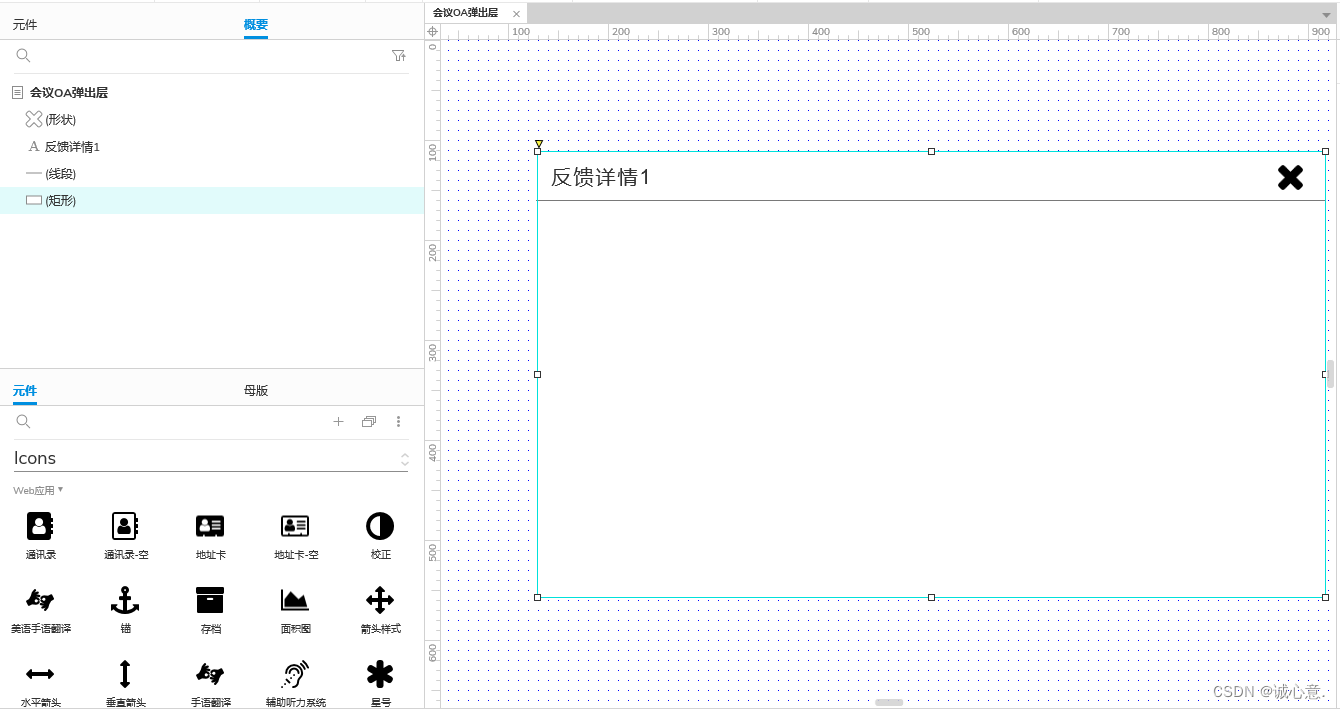Open the outline filter options

(x=398, y=55)
